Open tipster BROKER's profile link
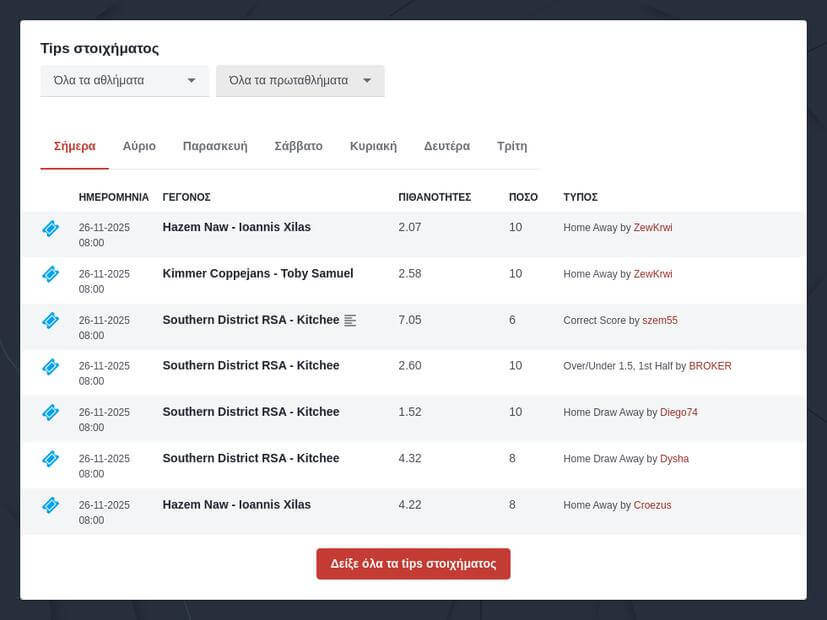 [x=710, y=366]
